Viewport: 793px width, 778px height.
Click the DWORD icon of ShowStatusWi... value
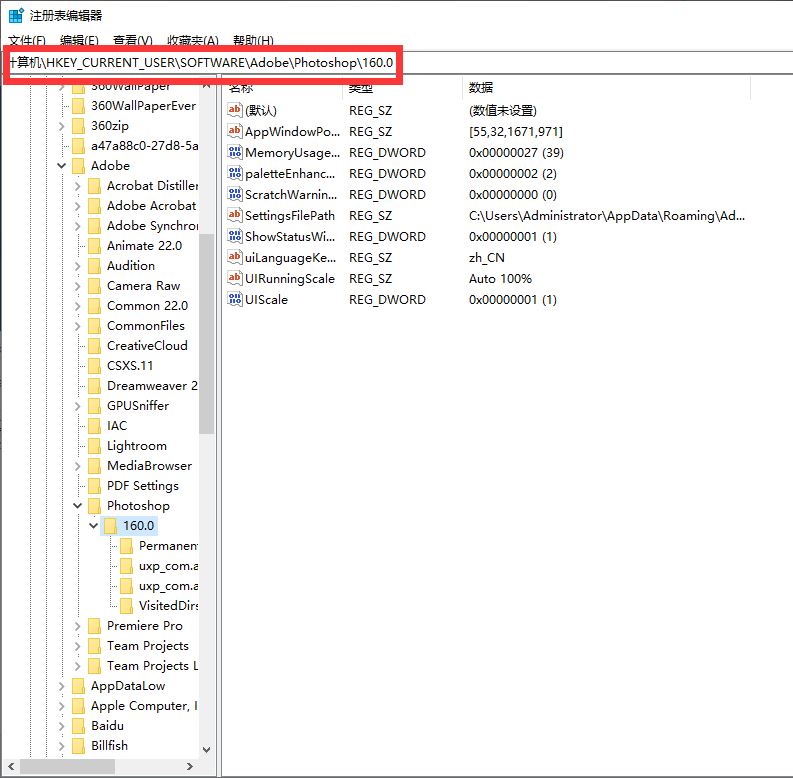point(234,236)
